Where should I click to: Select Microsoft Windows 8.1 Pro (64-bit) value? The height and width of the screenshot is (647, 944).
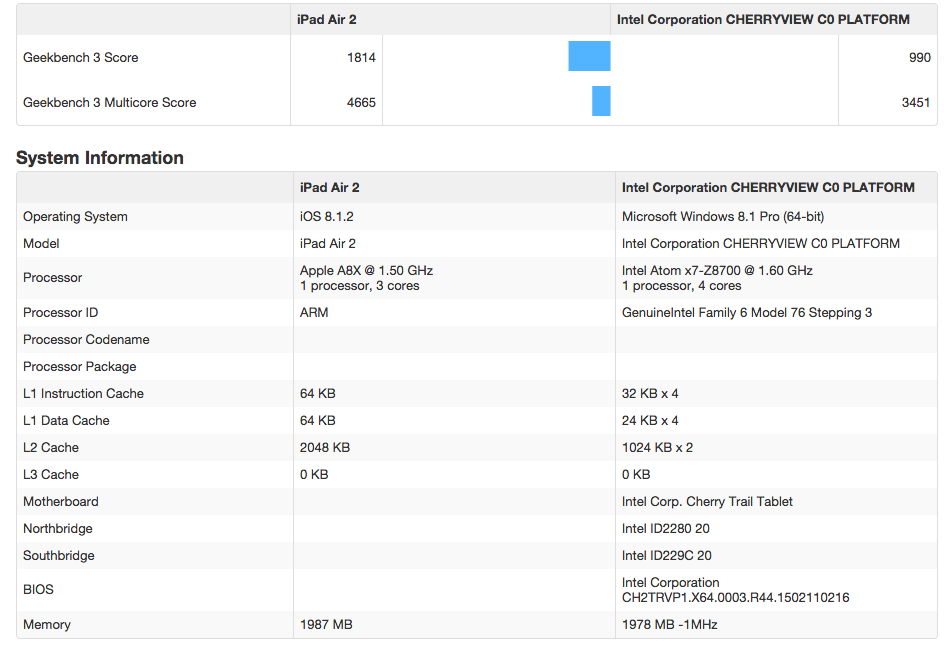tap(723, 216)
